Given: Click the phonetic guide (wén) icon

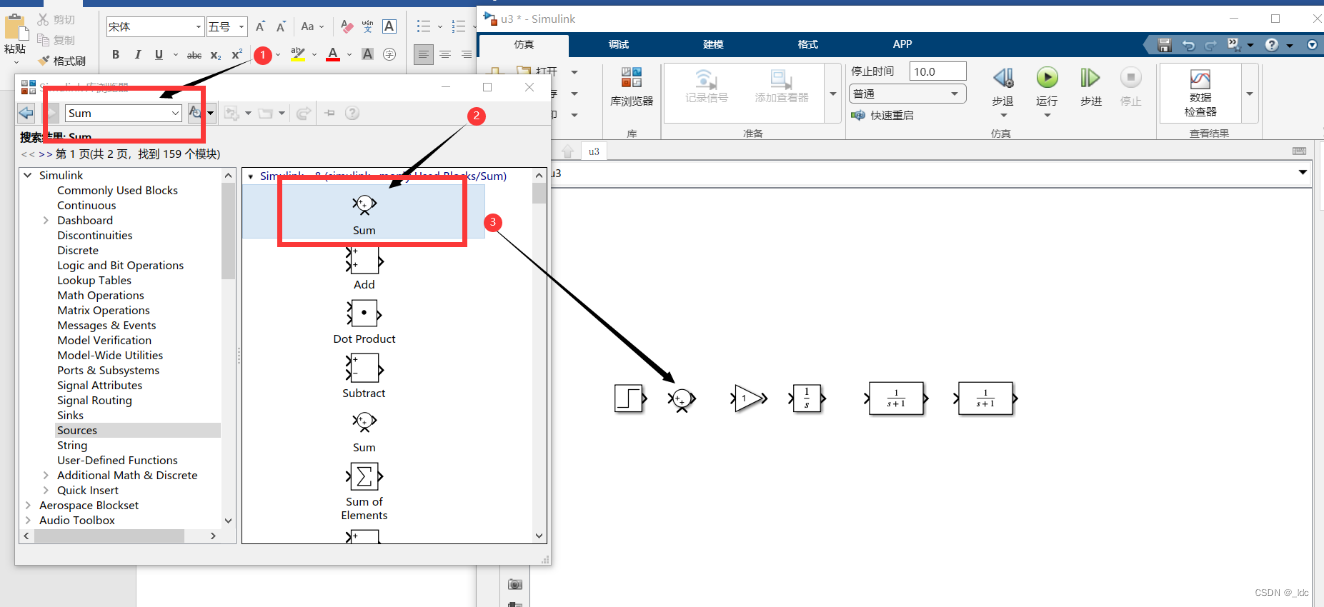Looking at the screenshot, I should tap(368, 27).
